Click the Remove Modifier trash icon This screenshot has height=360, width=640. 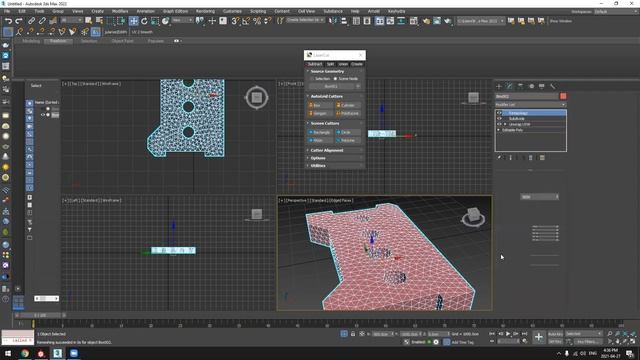[531, 158]
